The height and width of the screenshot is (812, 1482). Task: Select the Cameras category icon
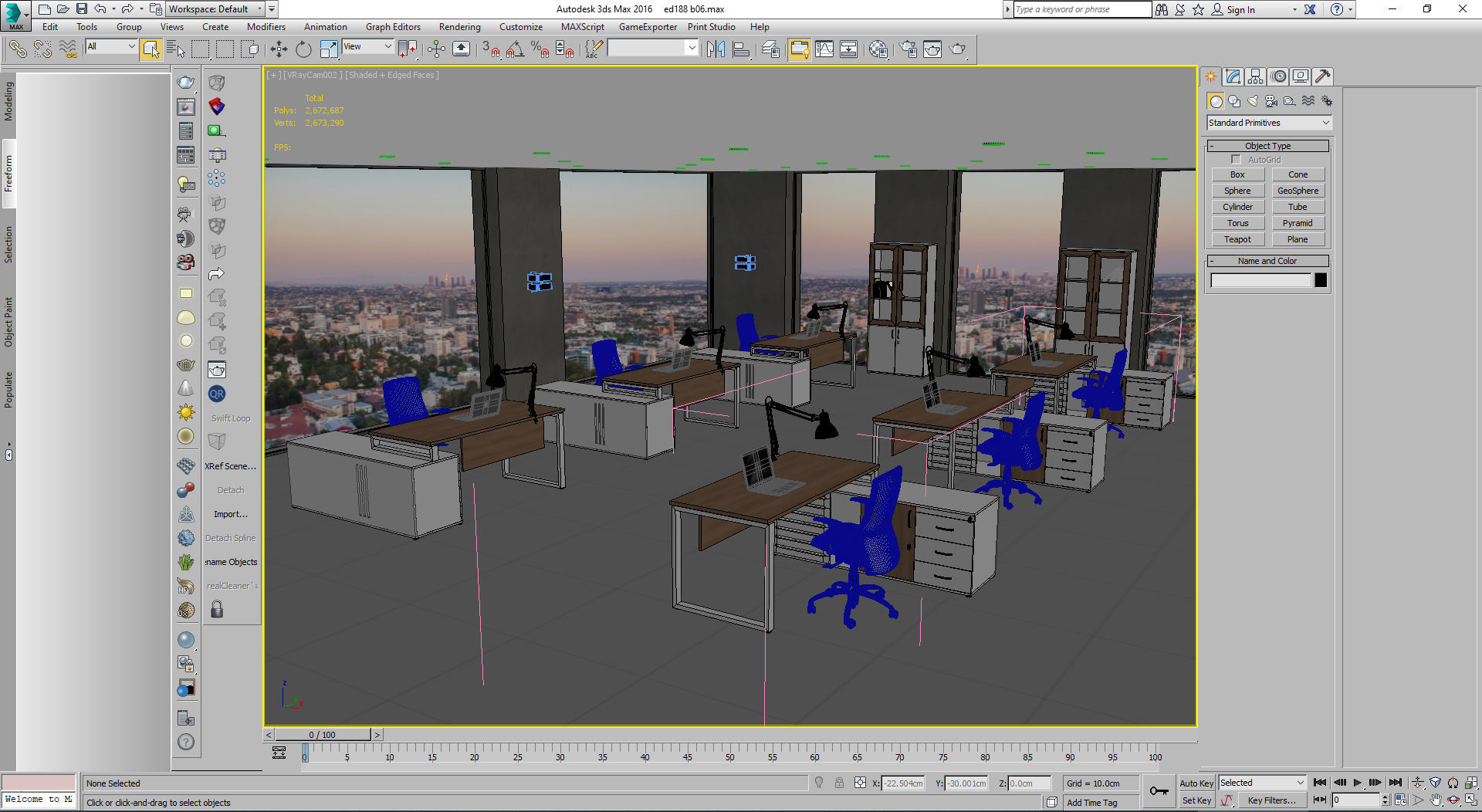point(1271,101)
